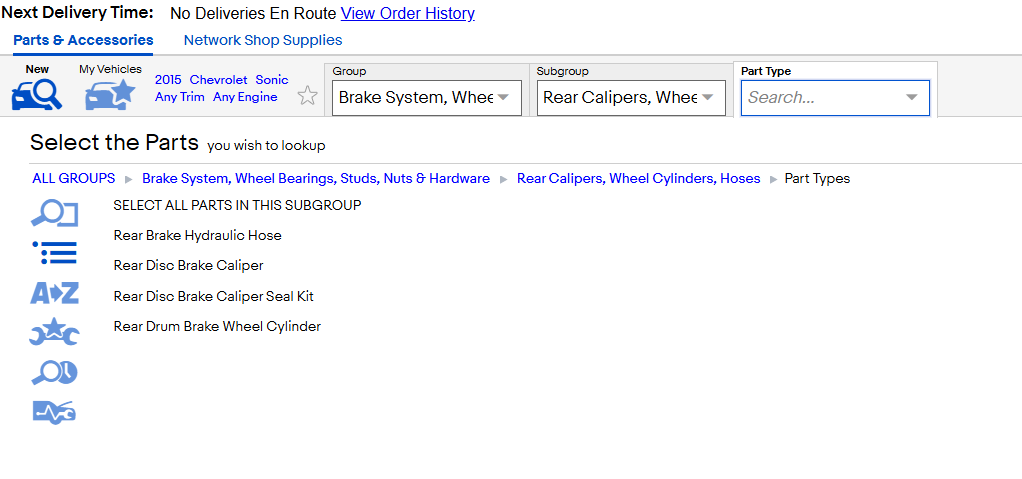Open the bulleted list view icon

click(55, 253)
